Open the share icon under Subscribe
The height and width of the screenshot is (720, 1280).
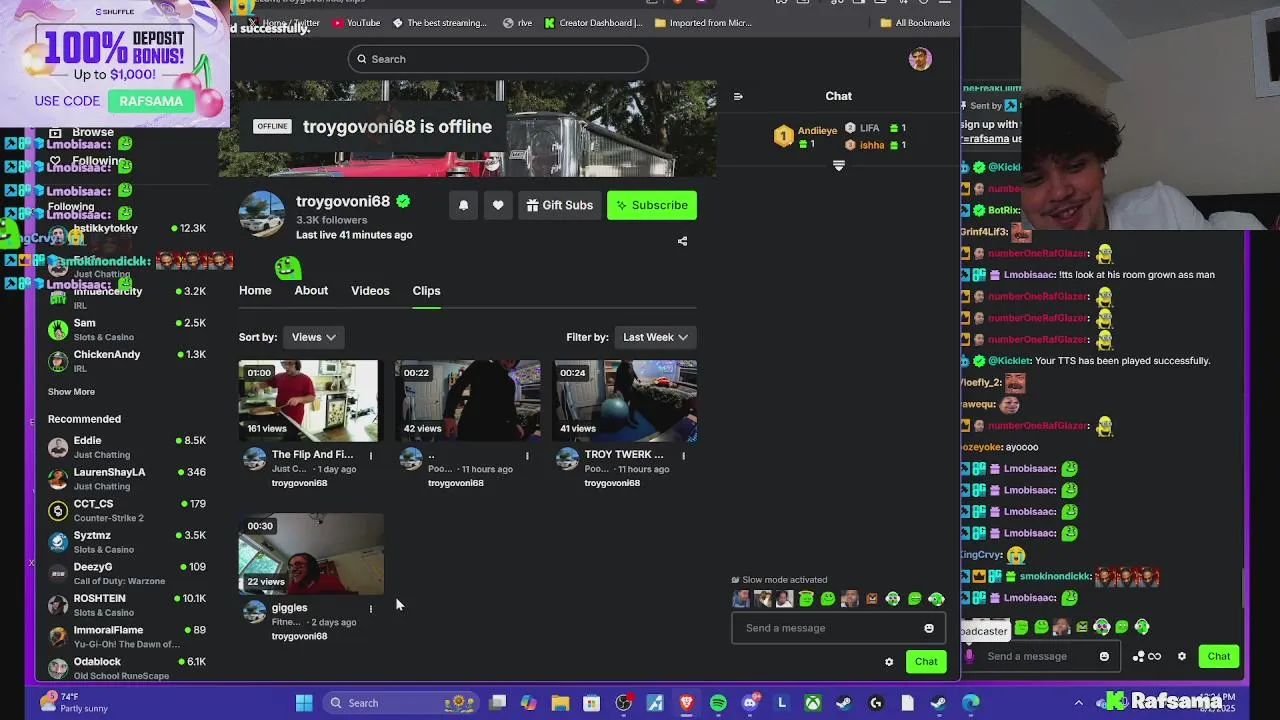[682, 241]
